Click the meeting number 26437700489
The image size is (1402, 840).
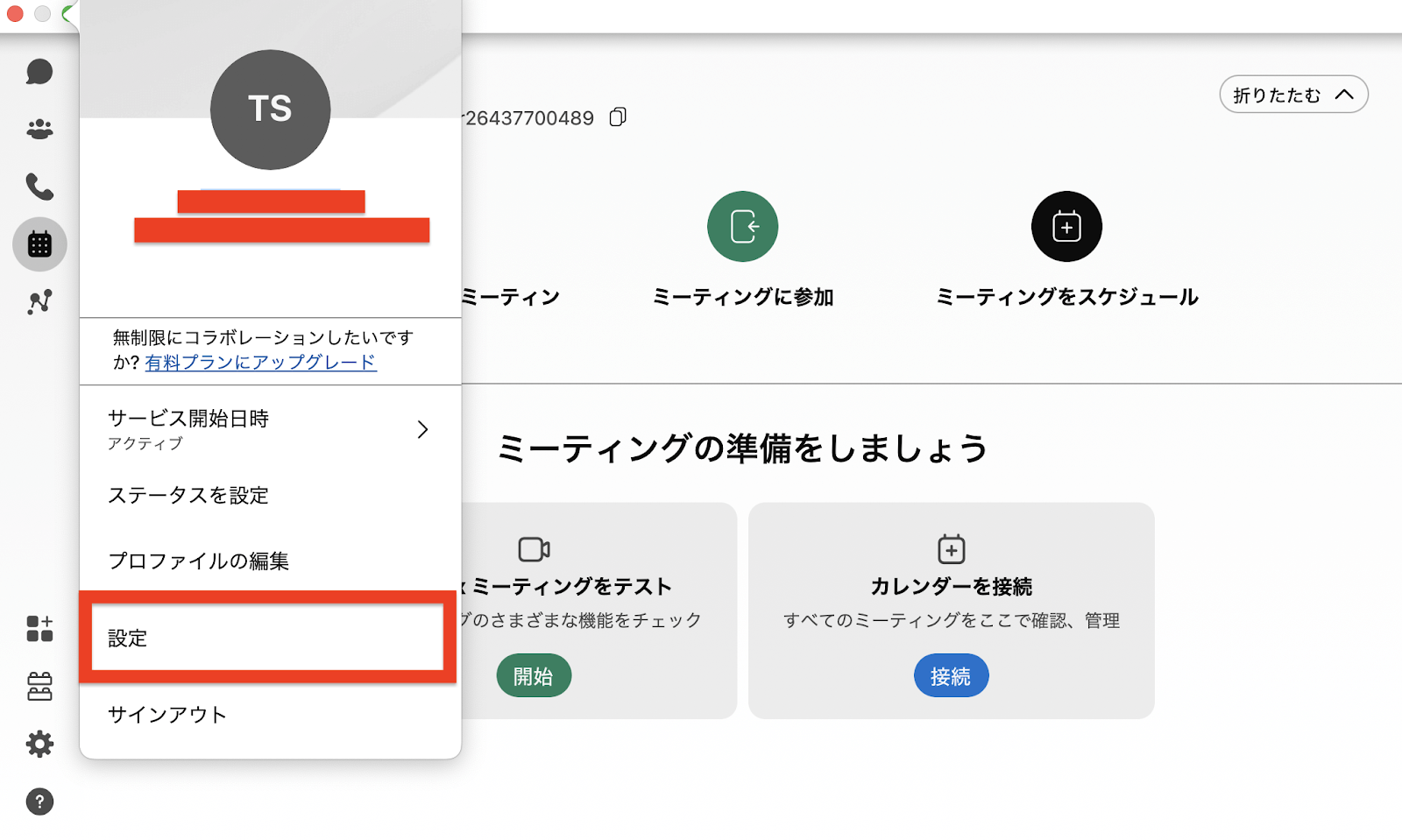[529, 118]
